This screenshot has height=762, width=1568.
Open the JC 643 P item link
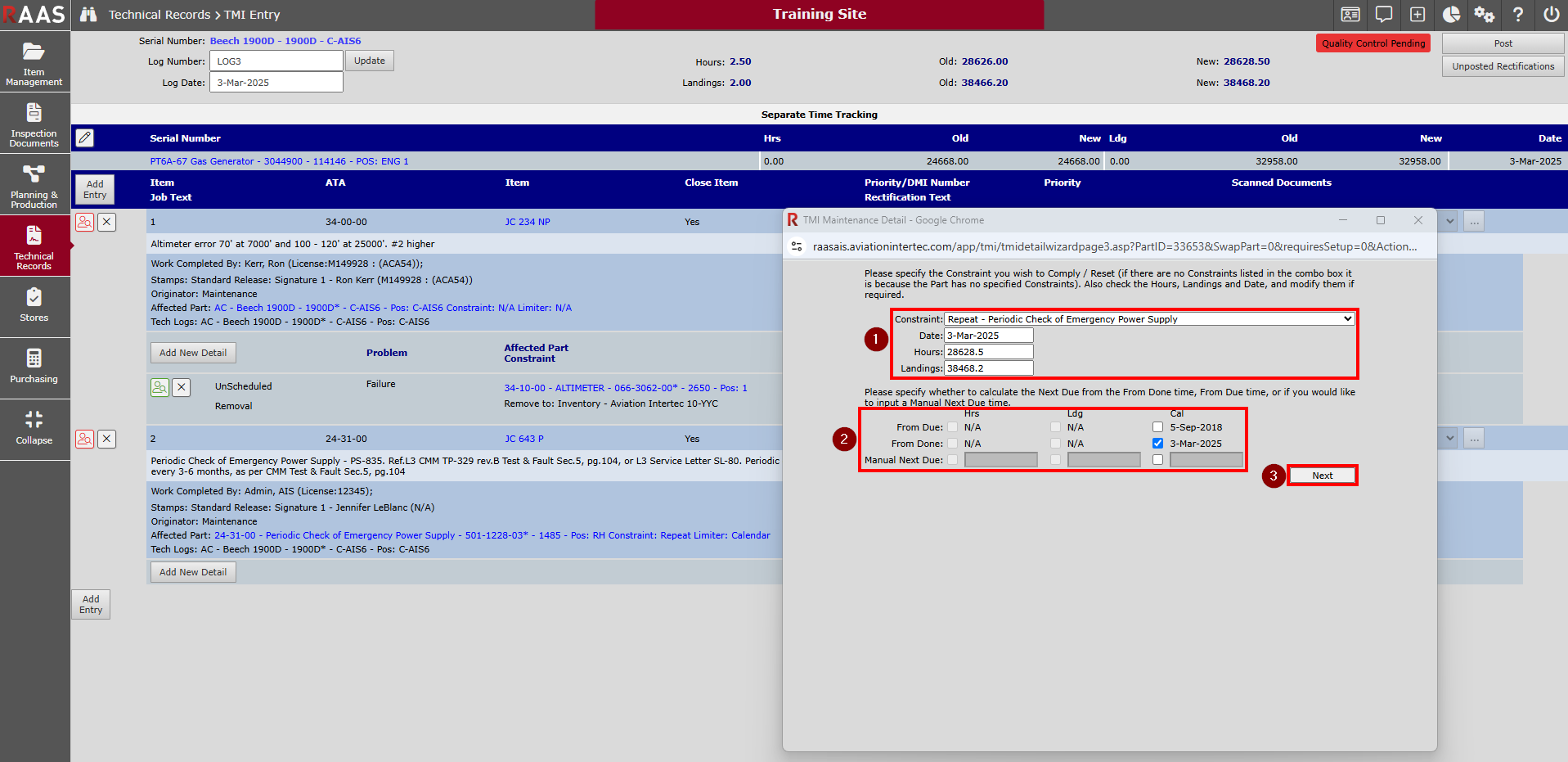[x=523, y=439]
